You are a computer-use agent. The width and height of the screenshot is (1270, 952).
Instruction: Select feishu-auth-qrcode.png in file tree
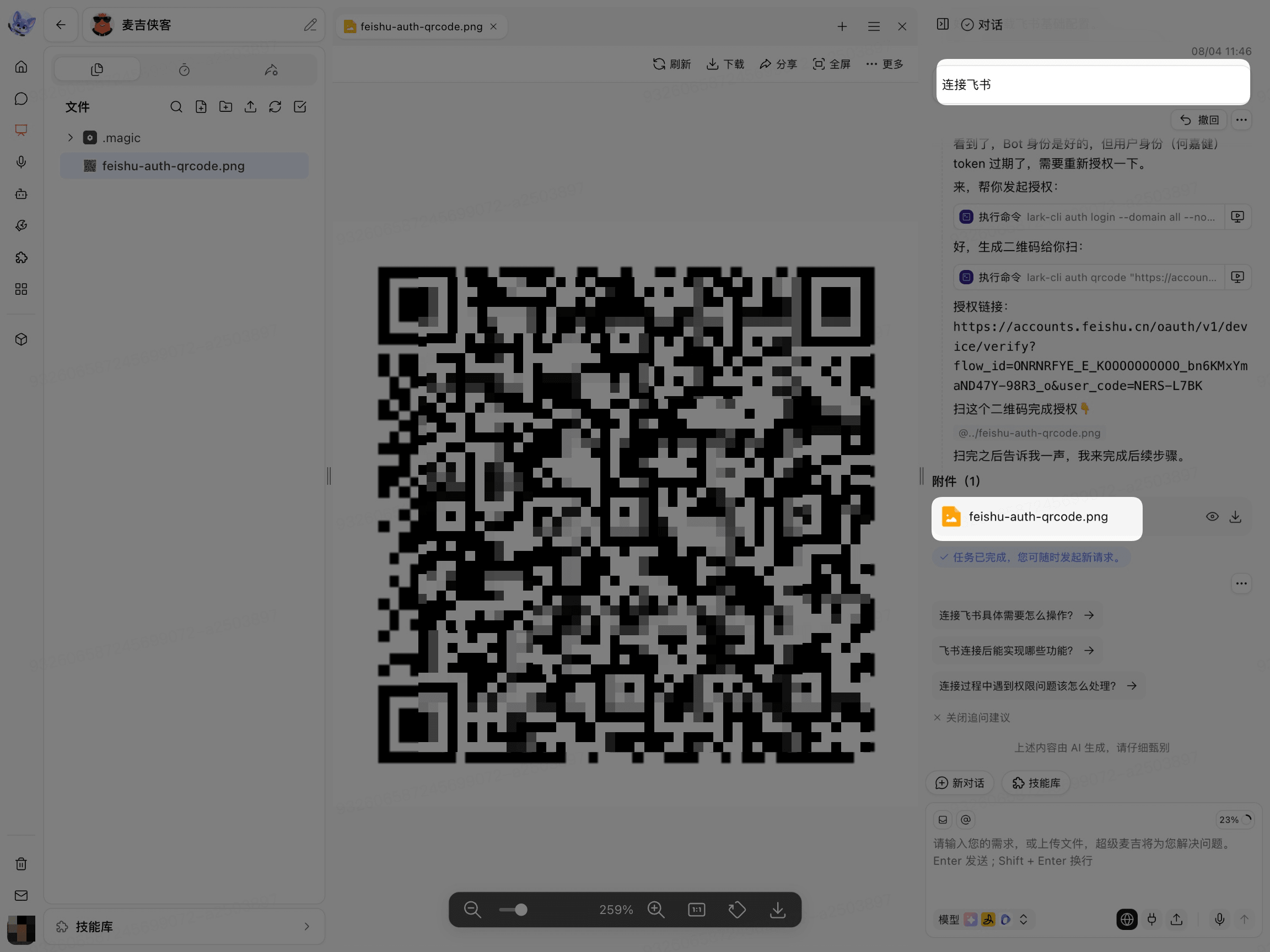pyautogui.click(x=184, y=166)
